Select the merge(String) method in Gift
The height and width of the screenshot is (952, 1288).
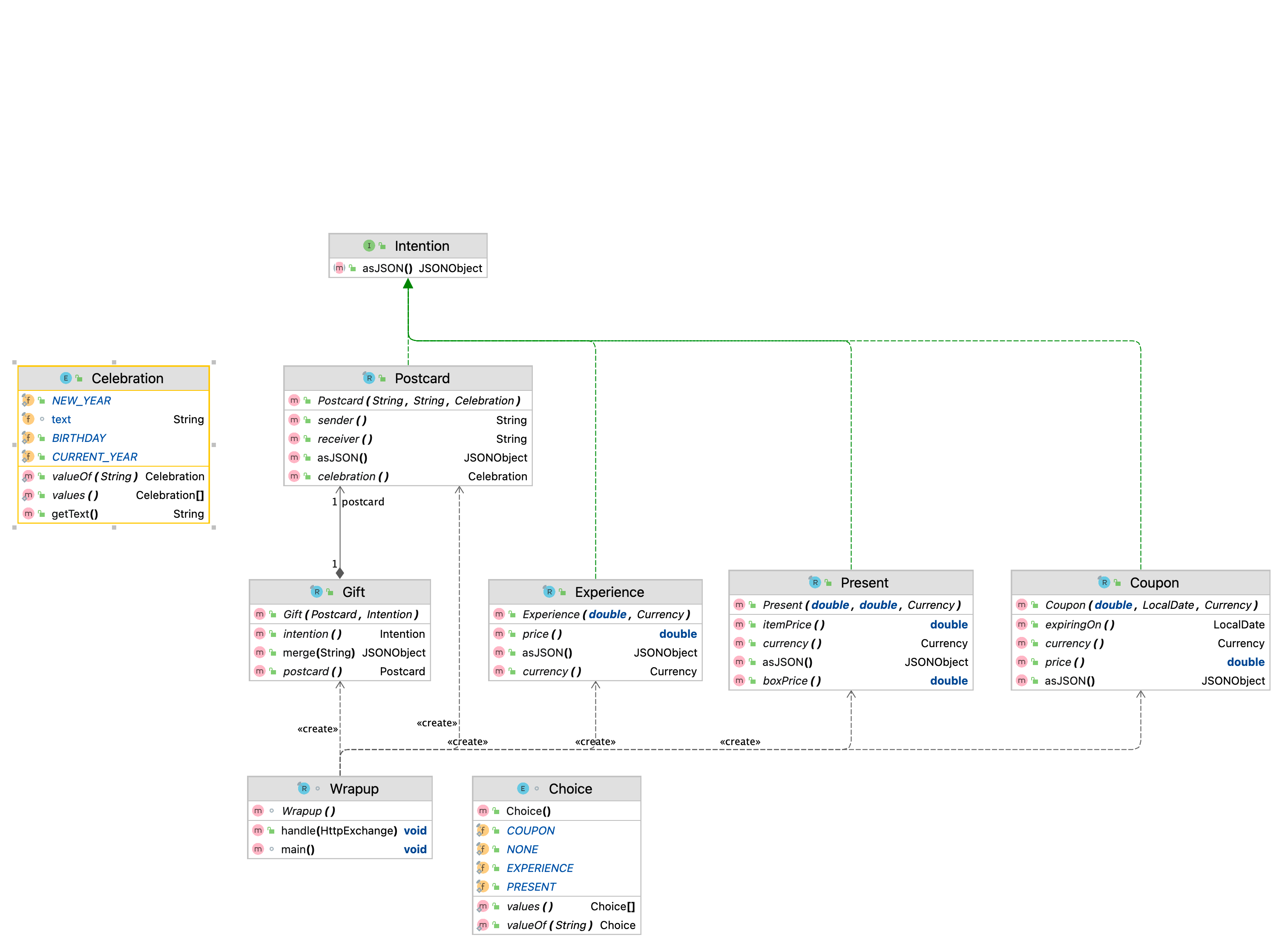(318, 653)
